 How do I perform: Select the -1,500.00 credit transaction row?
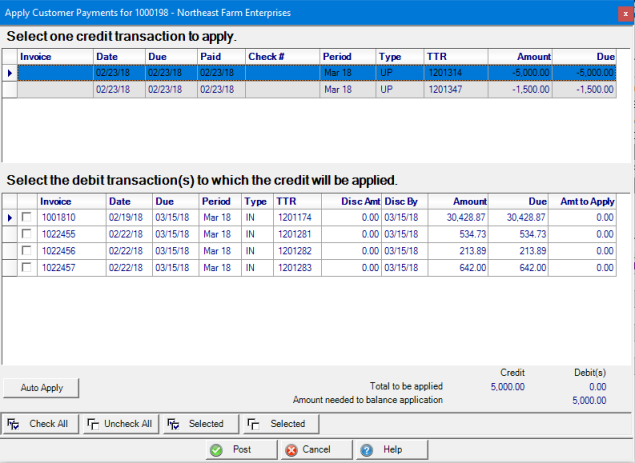[300, 90]
